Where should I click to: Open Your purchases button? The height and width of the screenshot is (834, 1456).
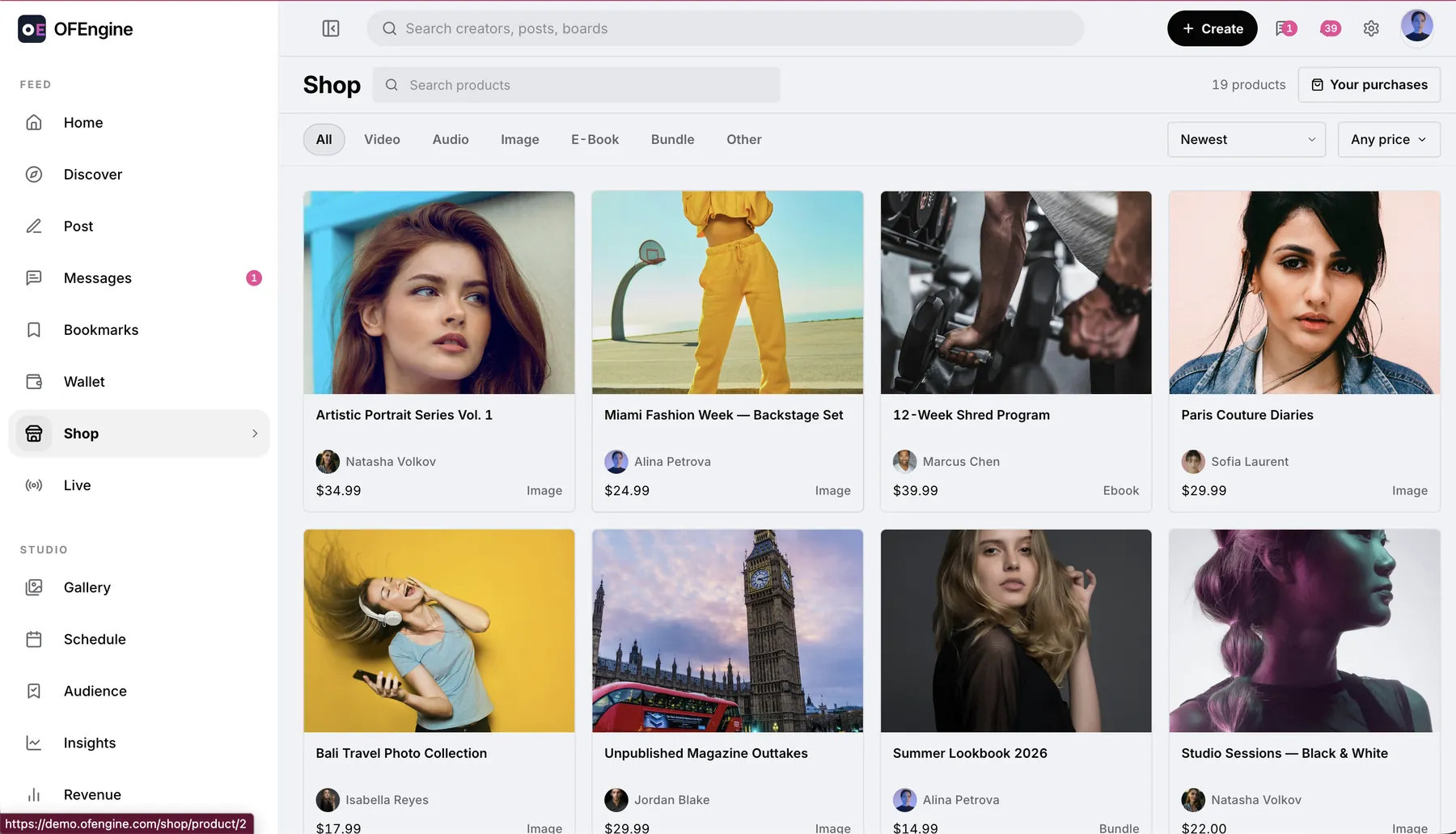click(x=1369, y=85)
